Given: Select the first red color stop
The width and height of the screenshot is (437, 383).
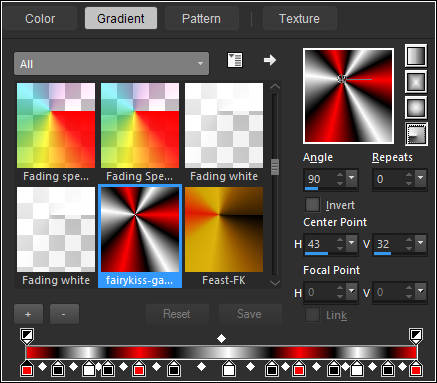Looking at the screenshot, I should pos(27,369).
